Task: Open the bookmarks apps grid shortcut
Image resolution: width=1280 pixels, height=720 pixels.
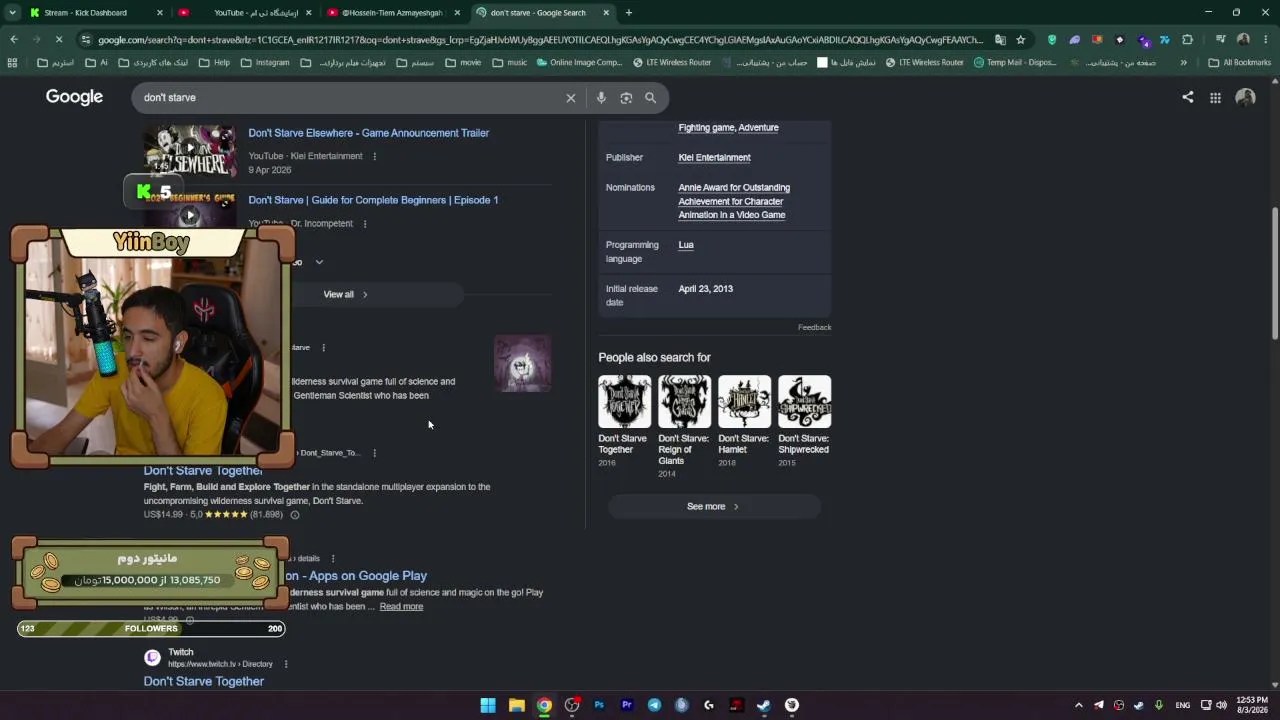Action: [12, 62]
